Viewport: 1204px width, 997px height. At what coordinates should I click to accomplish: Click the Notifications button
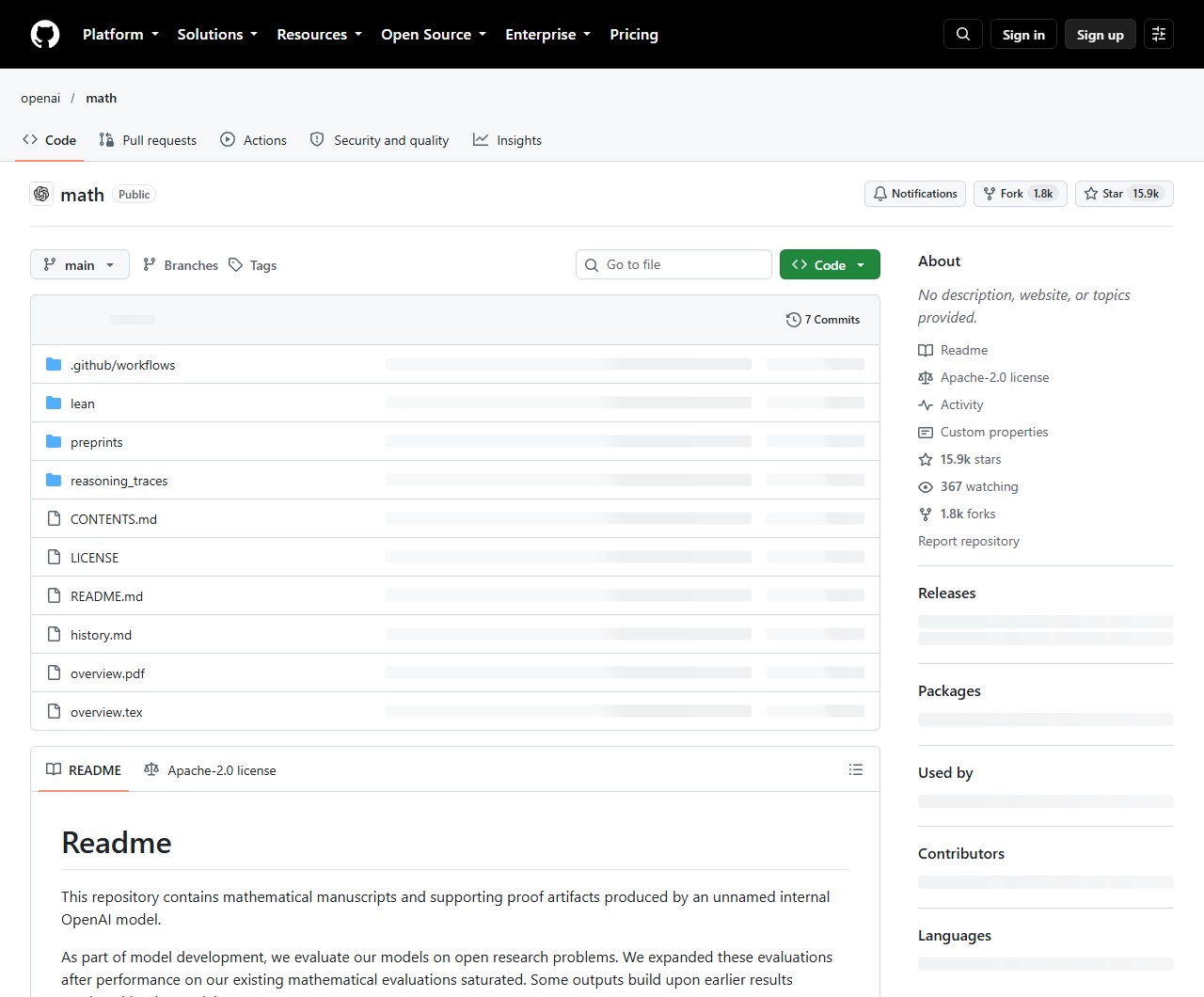point(915,194)
